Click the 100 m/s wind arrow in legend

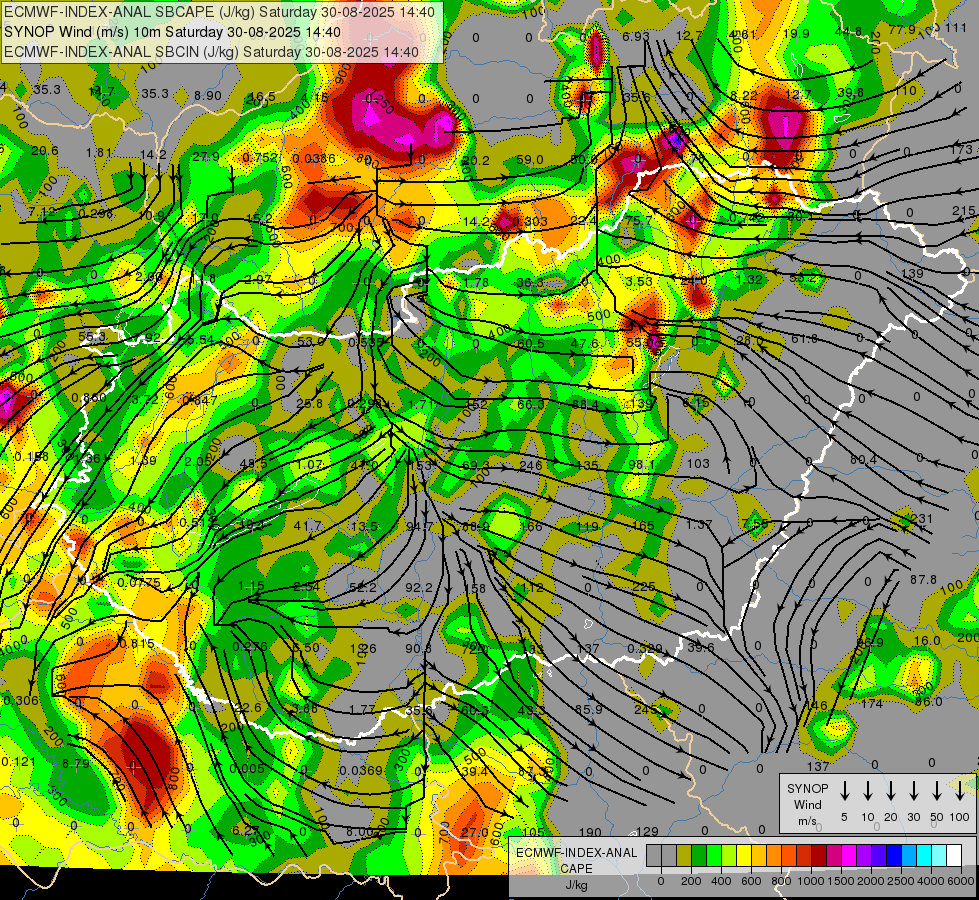[x=960, y=791]
